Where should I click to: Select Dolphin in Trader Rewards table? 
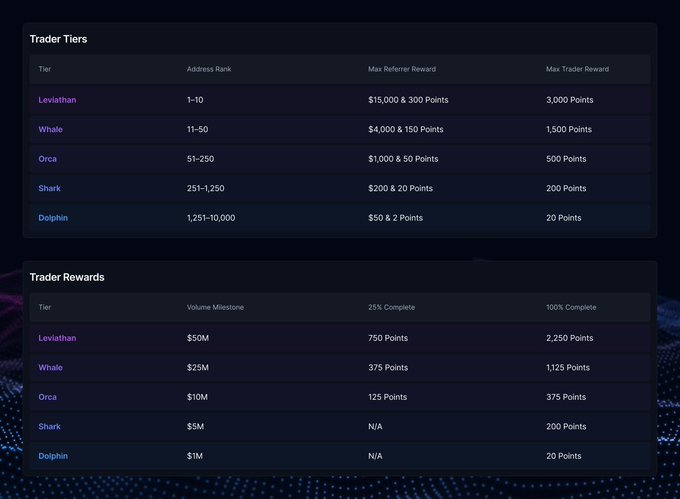[53, 456]
